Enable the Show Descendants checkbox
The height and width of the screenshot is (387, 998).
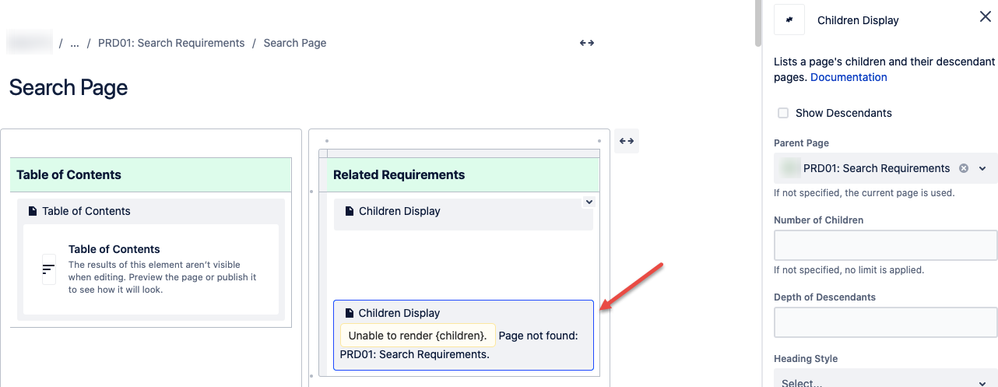783,113
